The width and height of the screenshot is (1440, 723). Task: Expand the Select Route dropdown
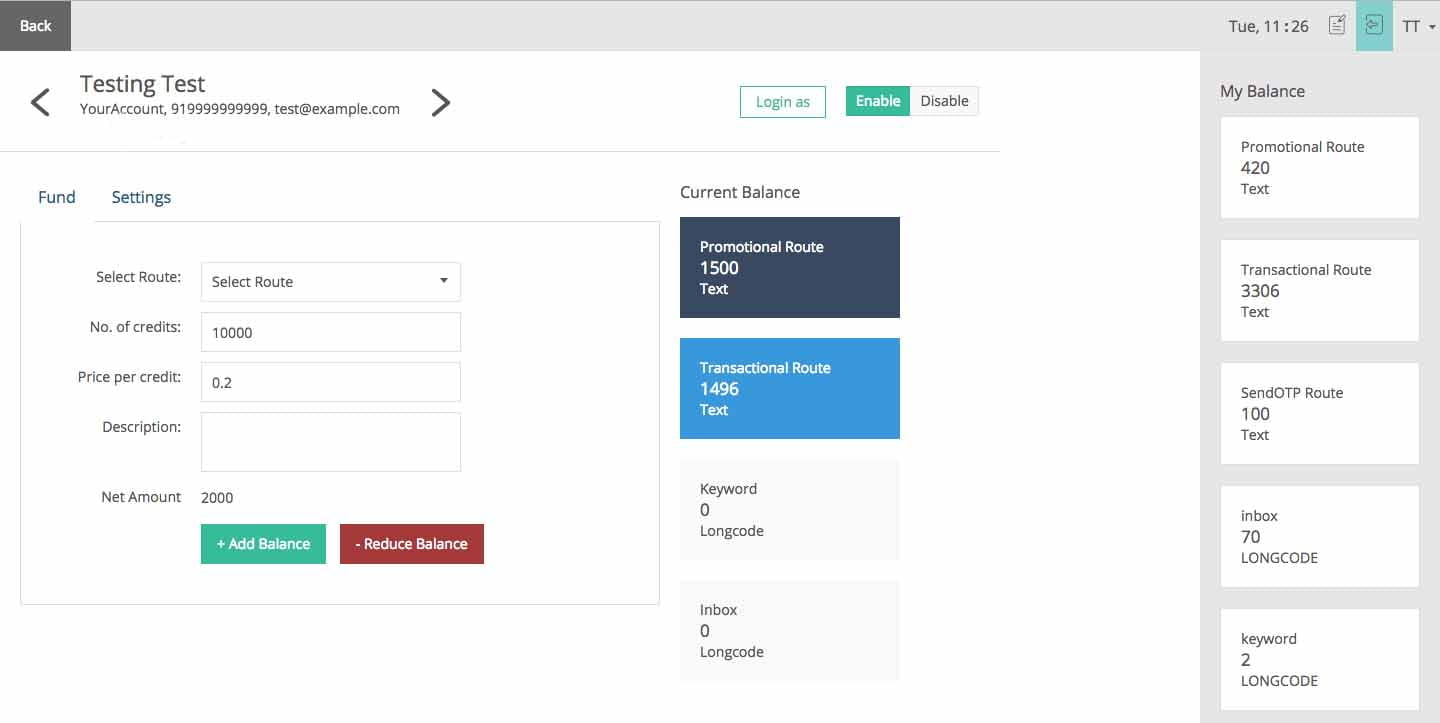pos(331,282)
